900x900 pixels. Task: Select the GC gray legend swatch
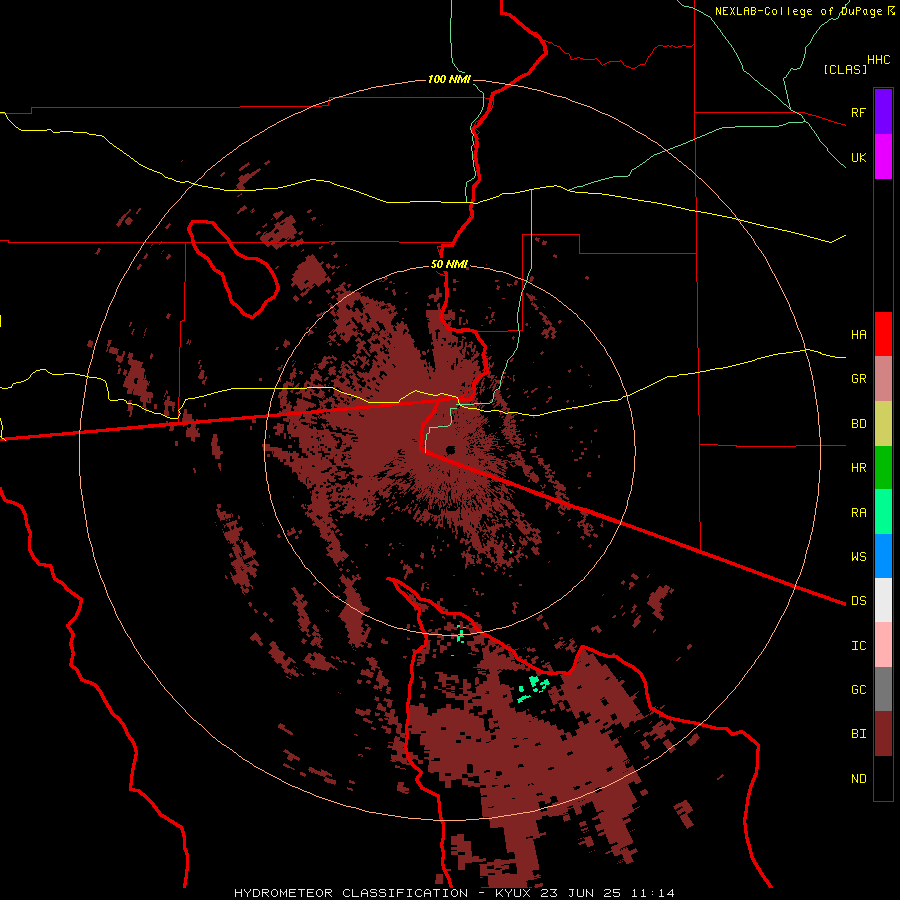pyautogui.click(x=883, y=689)
